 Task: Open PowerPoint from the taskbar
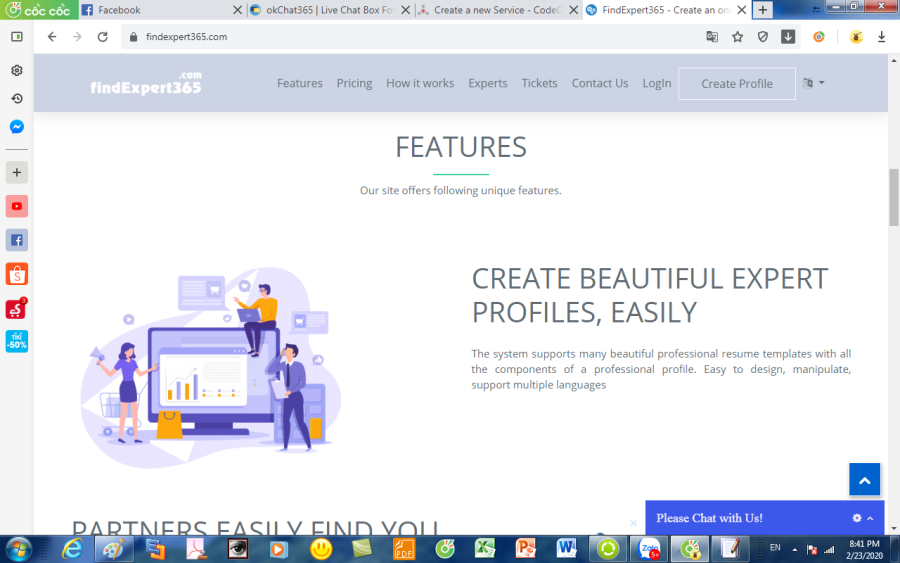[525, 549]
